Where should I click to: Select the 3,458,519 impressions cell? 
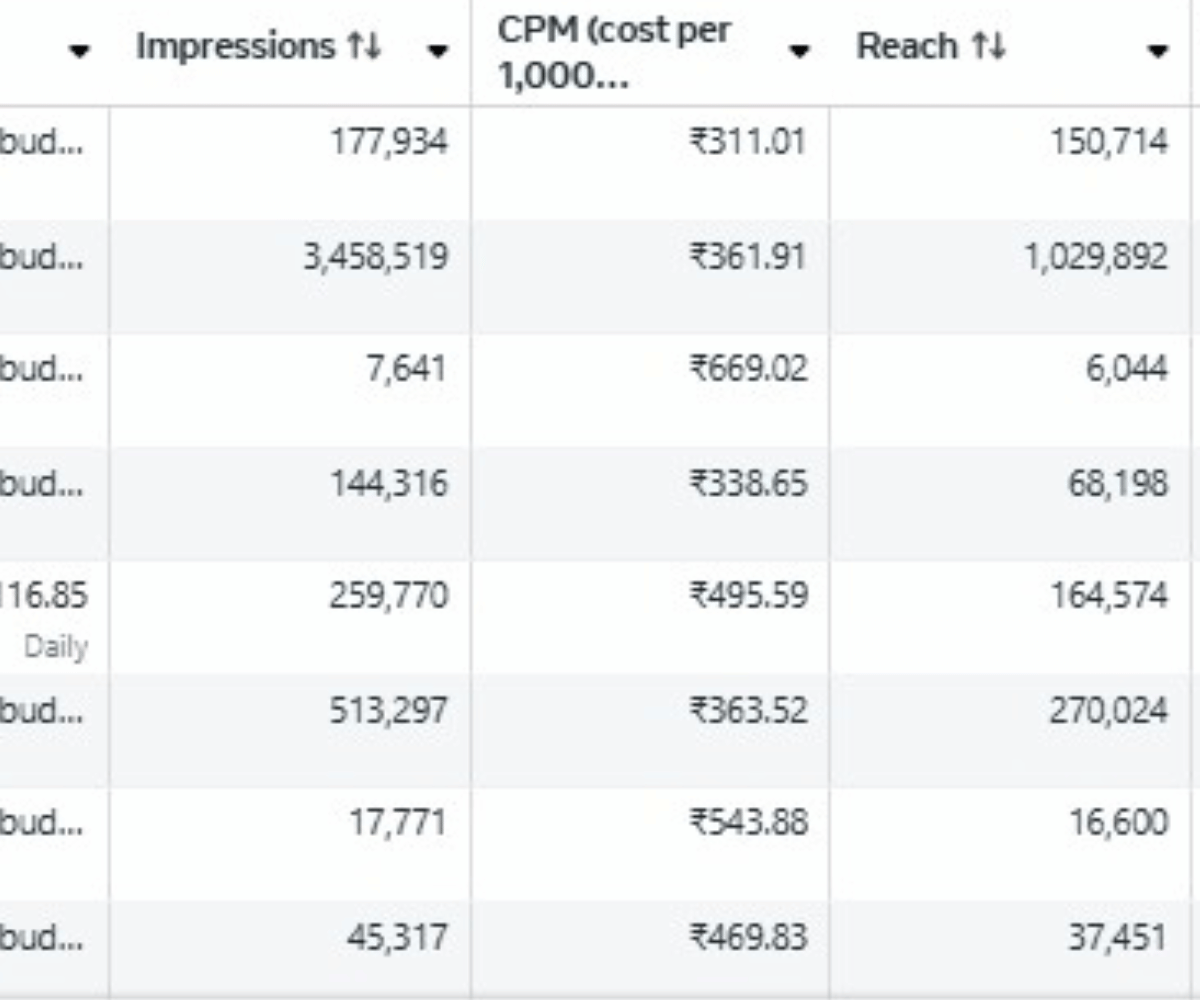[x=376, y=257]
